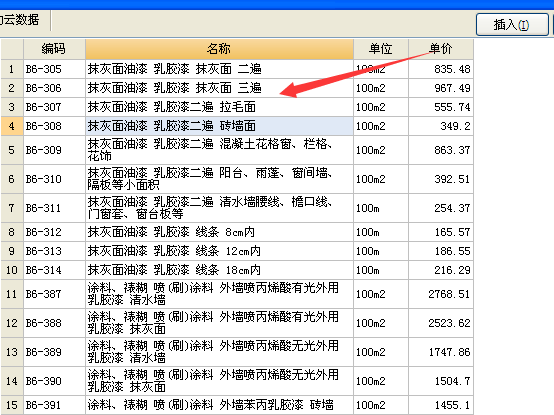Select code cell B6-391

pos(54,405)
